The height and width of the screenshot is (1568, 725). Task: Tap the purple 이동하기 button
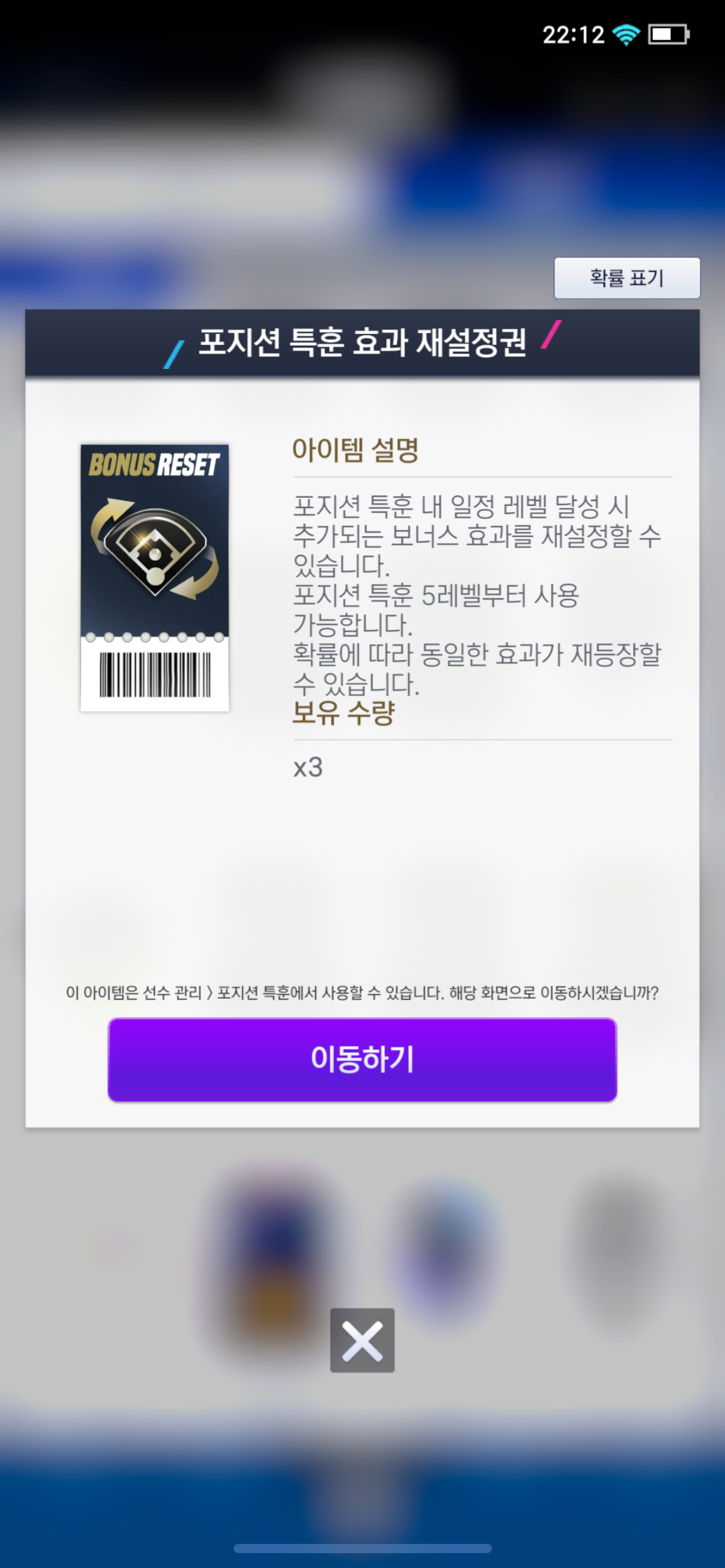click(x=362, y=1060)
